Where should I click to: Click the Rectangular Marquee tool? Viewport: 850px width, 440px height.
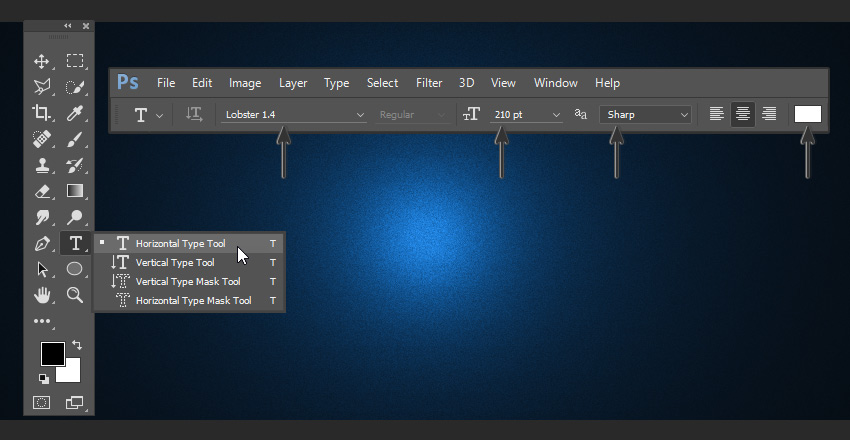click(74, 61)
